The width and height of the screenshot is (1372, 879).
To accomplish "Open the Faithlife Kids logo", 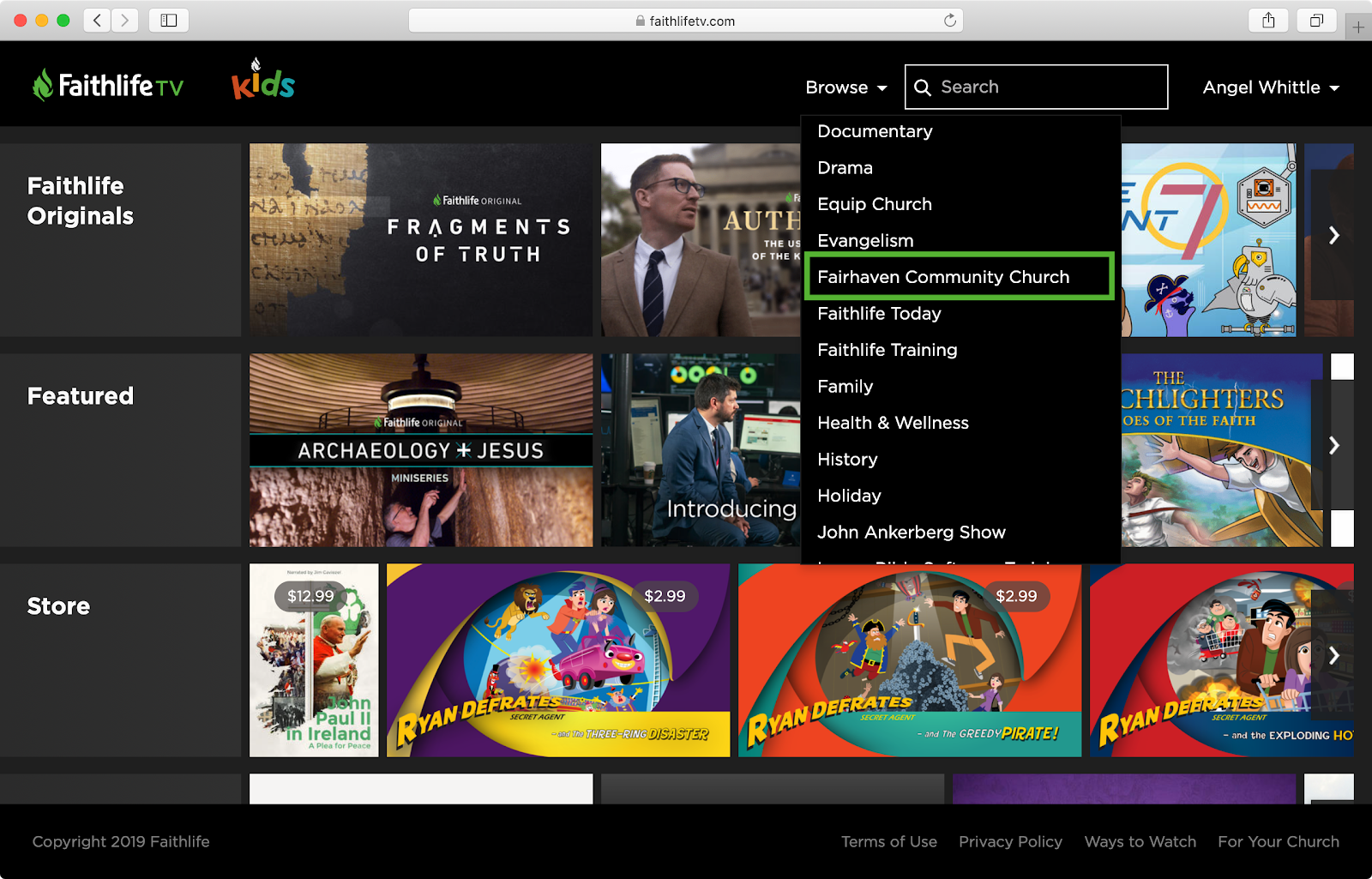I will 263,80.
